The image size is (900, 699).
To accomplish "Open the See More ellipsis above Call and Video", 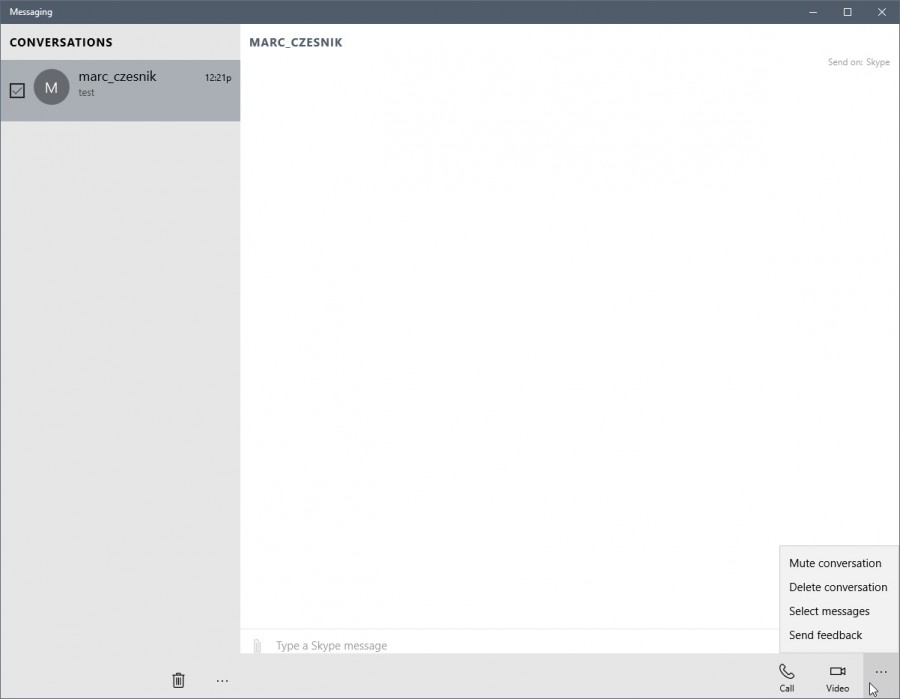I will coord(879,672).
